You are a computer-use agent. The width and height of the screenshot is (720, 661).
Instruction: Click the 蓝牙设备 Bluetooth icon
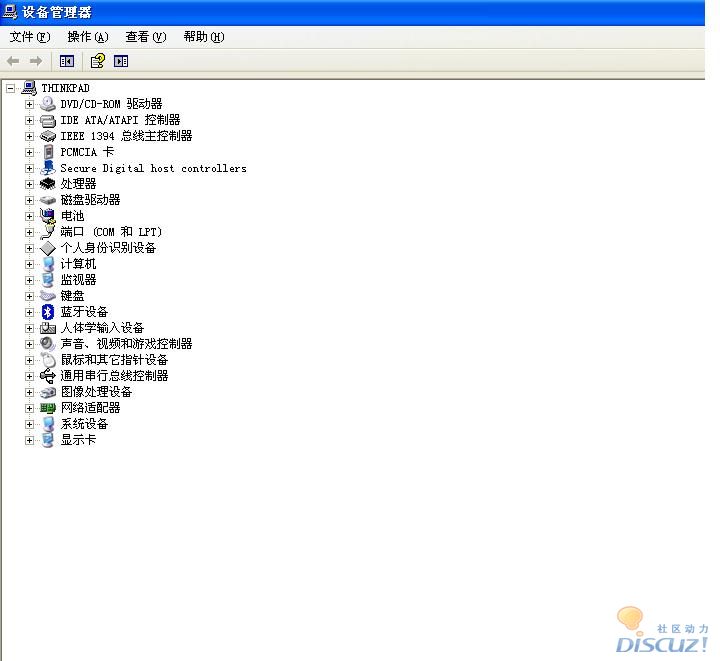click(x=48, y=312)
